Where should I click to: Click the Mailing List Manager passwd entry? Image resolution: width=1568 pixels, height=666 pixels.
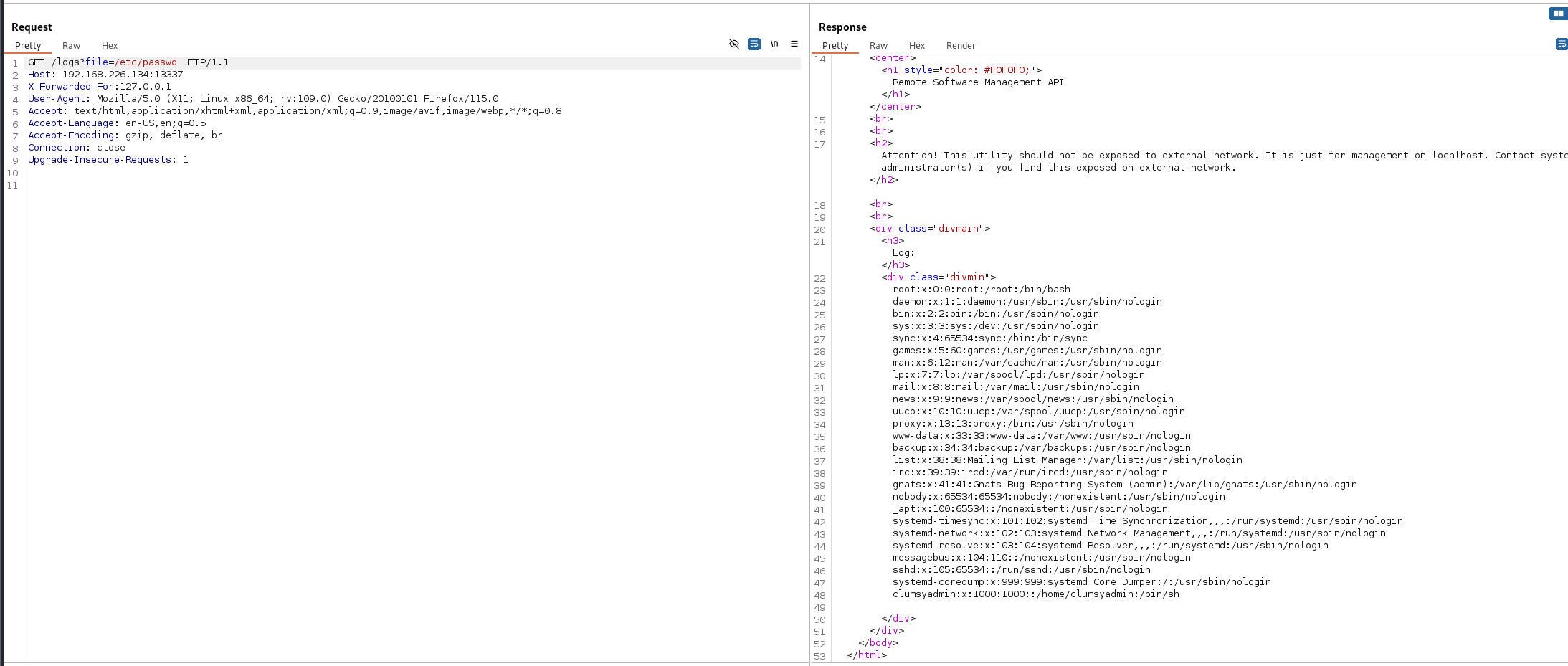pos(1068,460)
